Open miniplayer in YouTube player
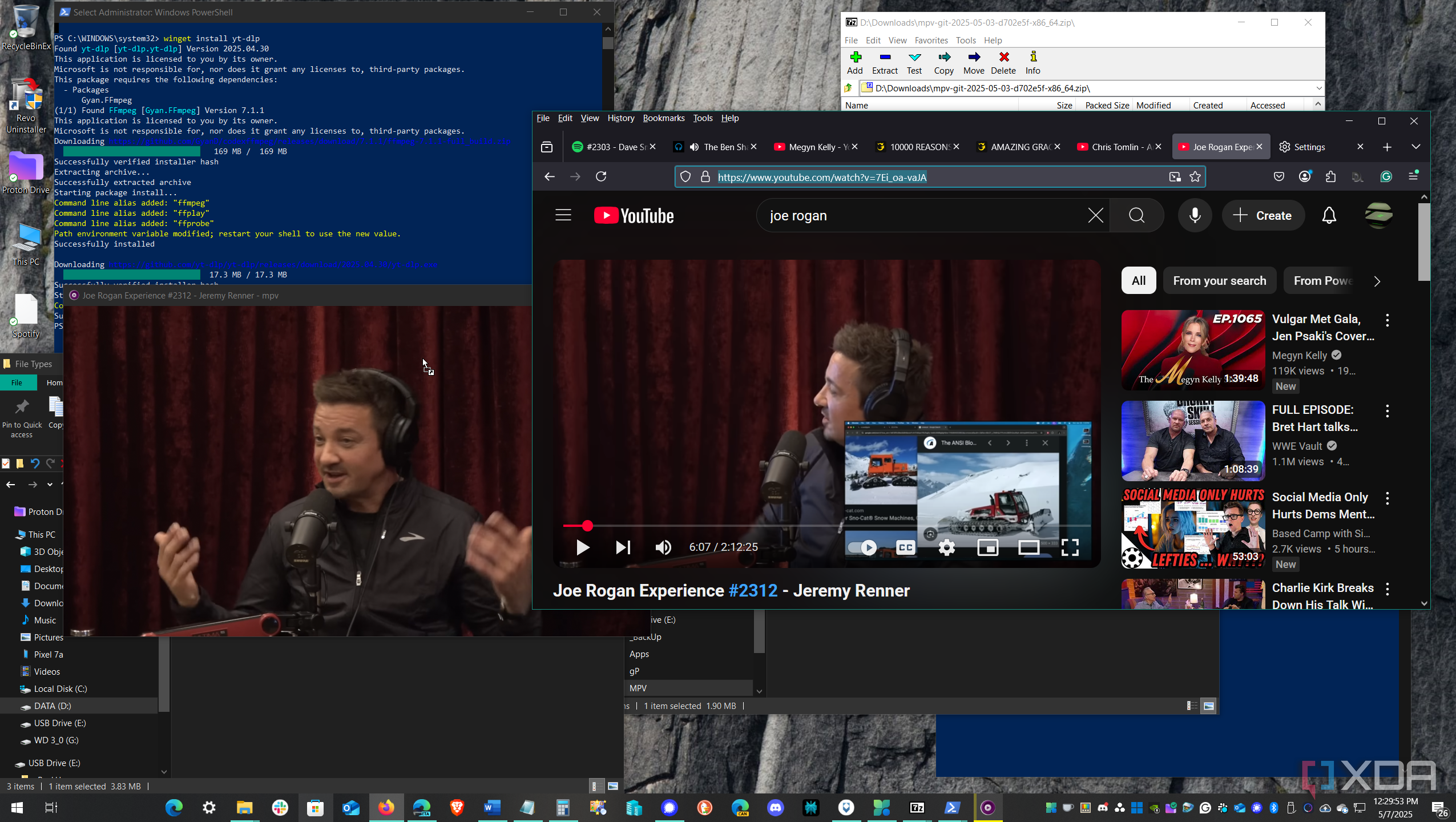Viewport: 1456px width, 822px height. tap(988, 547)
